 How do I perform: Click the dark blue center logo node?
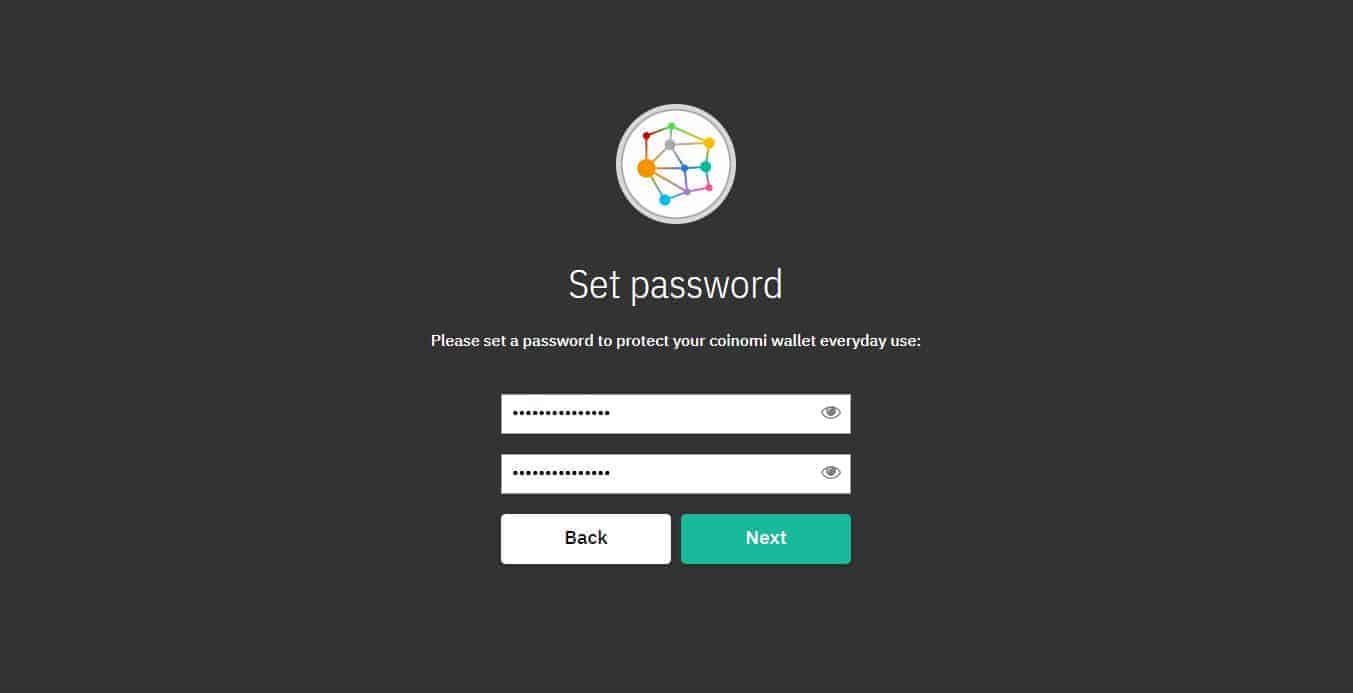pyautogui.click(x=684, y=168)
